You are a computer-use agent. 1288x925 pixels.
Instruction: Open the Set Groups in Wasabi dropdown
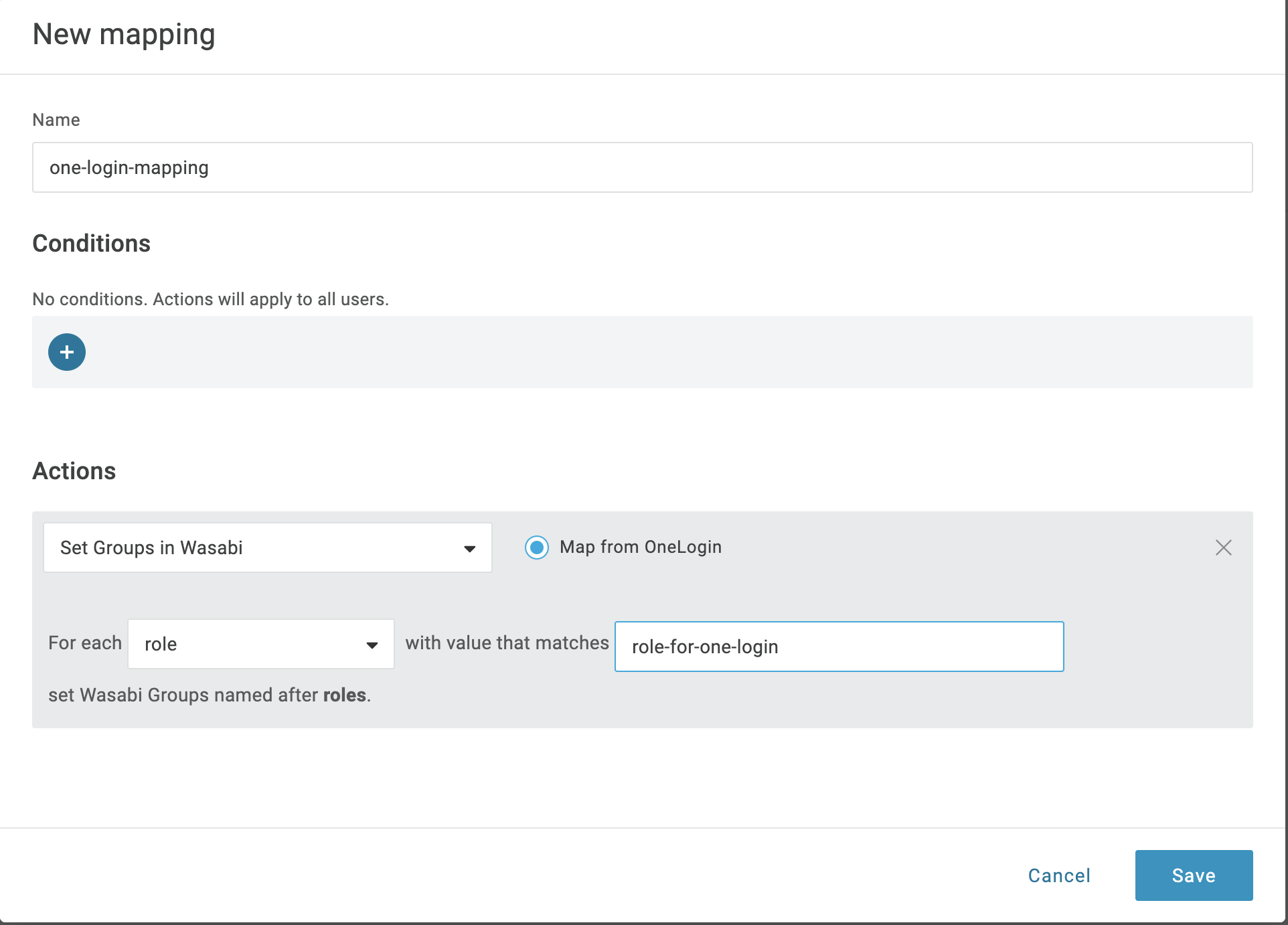click(x=268, y=548)
